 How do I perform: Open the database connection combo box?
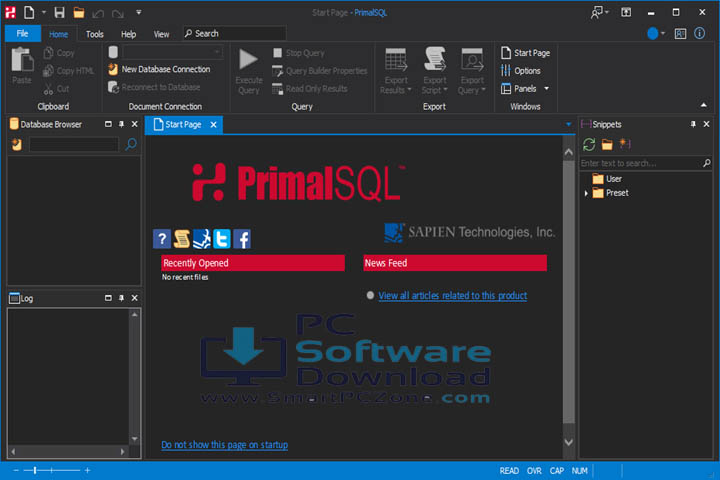[173, 52]
